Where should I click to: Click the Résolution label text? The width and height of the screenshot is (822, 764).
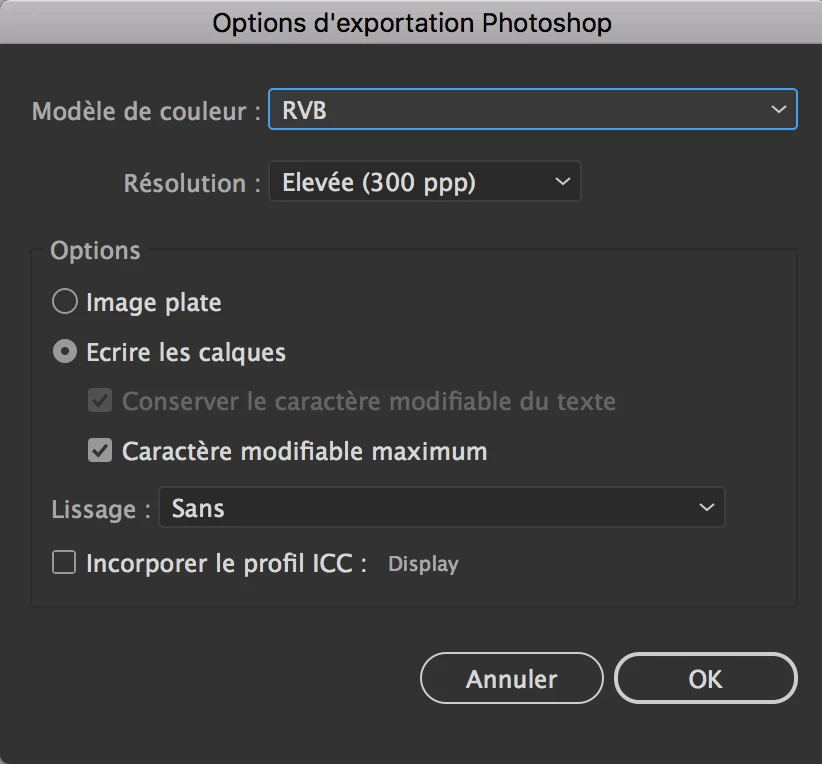coord(185,184)
